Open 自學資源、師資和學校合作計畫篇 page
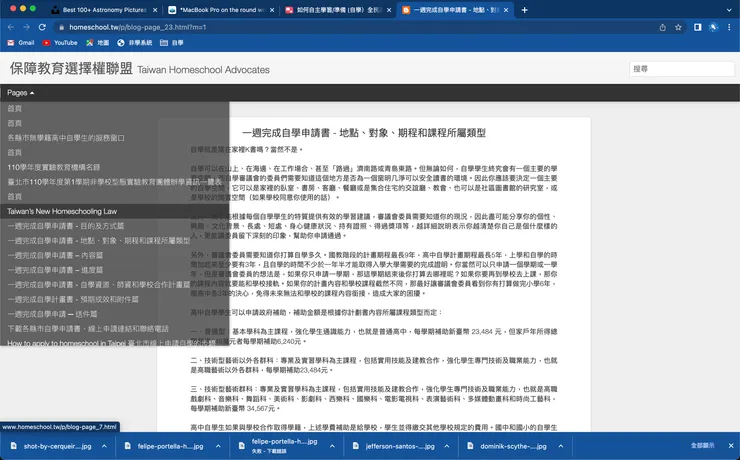 tap(99, 284)
